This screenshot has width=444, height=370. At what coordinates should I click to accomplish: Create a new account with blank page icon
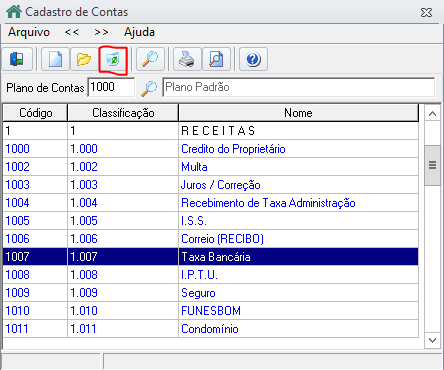(55, 59)
